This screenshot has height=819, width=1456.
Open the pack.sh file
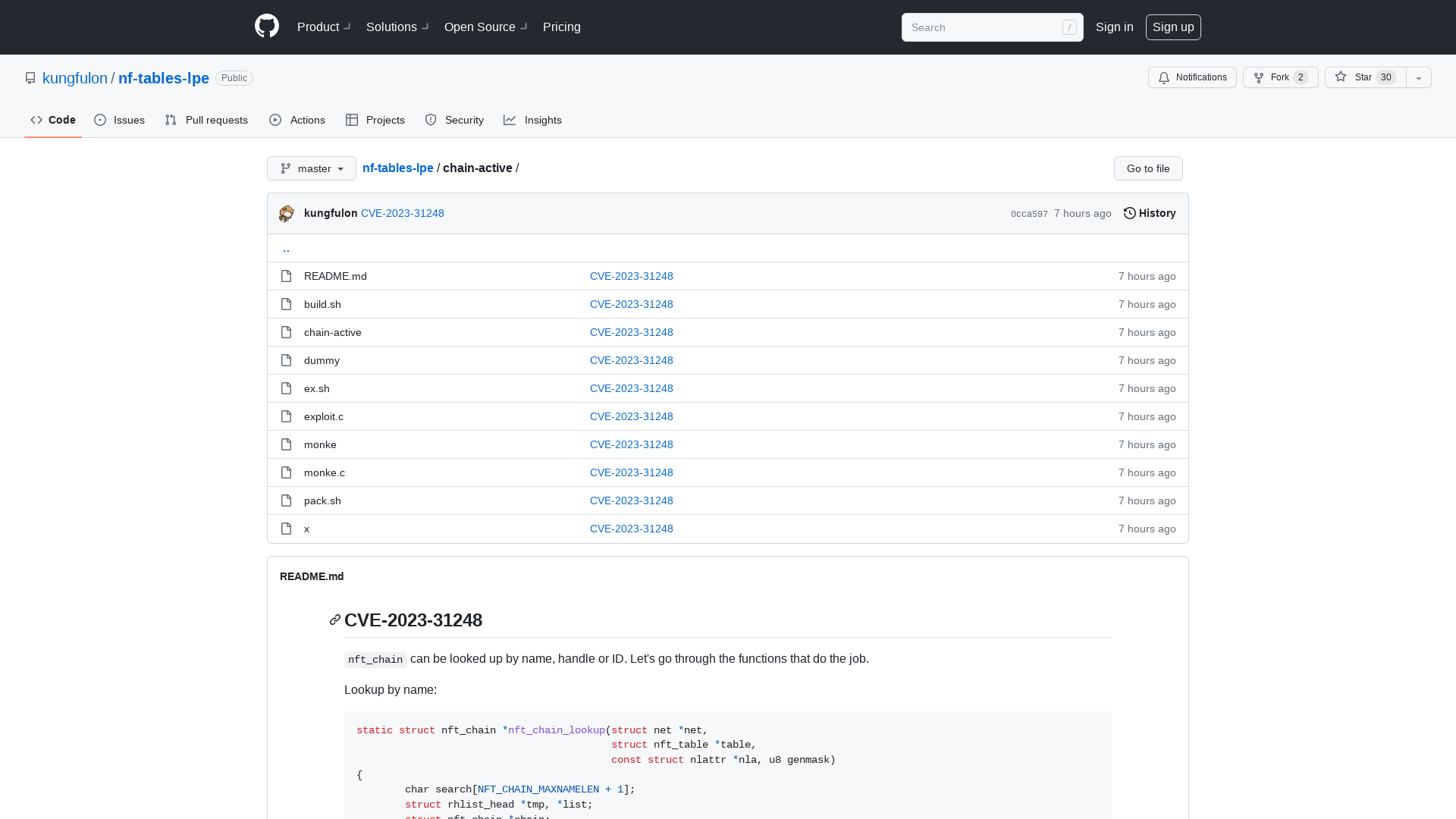pyautogui.click(x=322, y=500)
